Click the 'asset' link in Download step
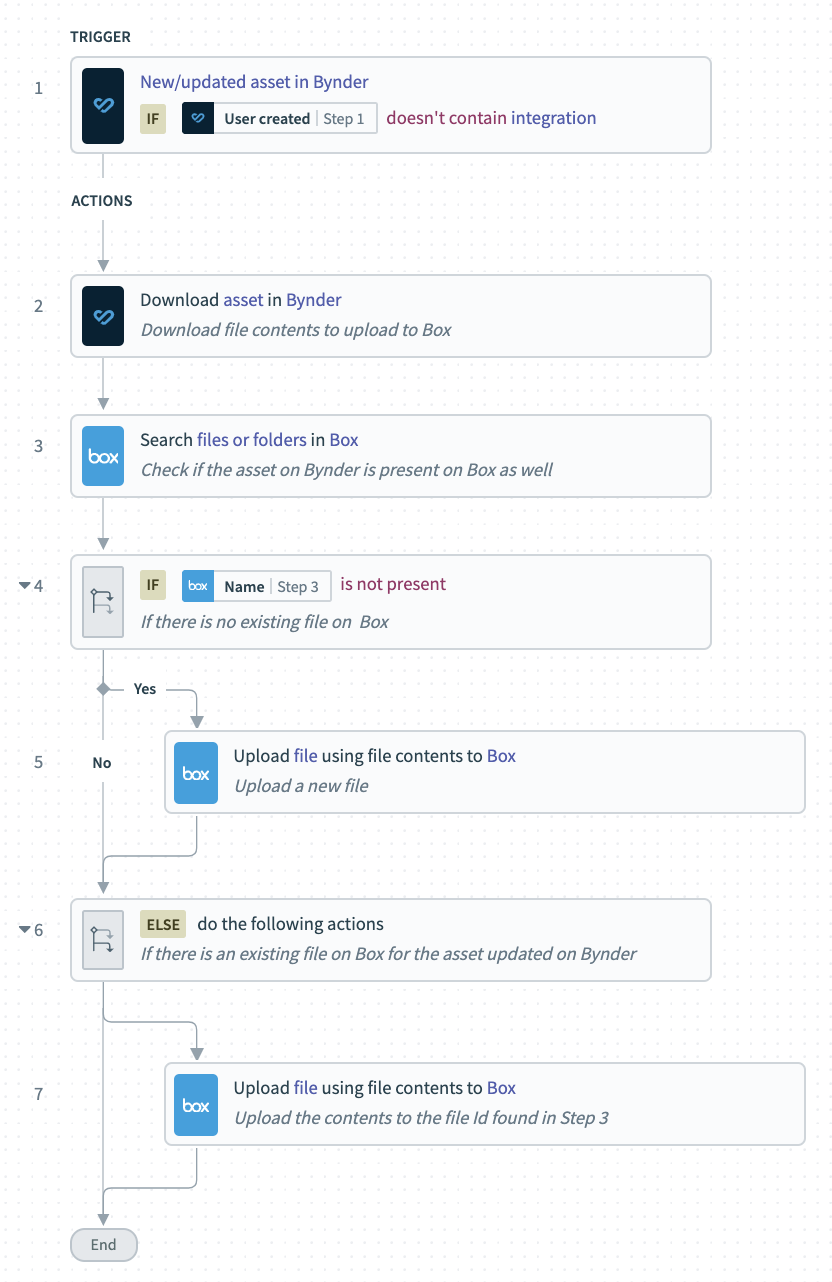The image size is (832, 1282). (243, 300)
